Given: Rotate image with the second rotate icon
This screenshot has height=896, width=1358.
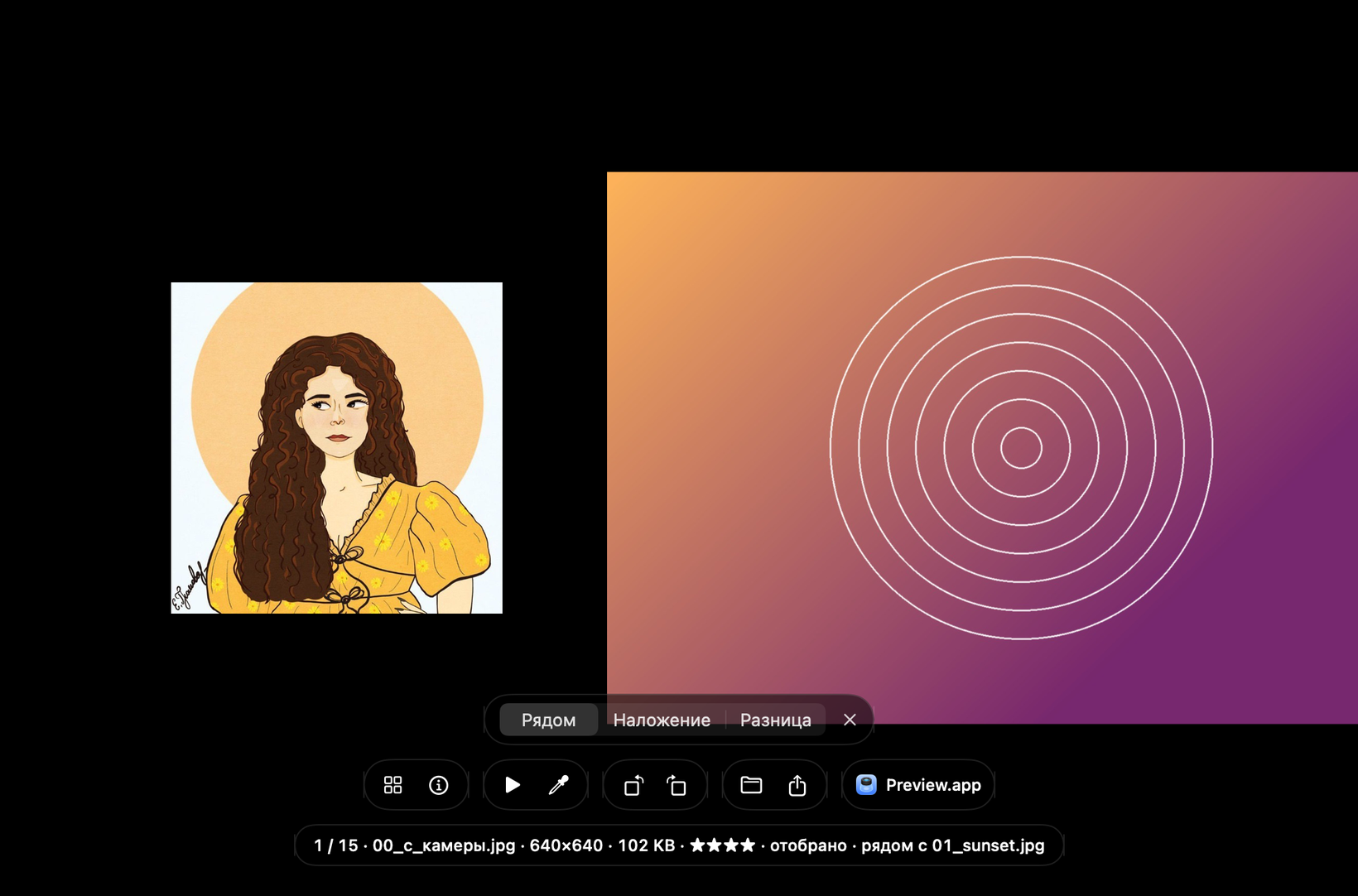Looking at the screenshot, I should [677, 785].
